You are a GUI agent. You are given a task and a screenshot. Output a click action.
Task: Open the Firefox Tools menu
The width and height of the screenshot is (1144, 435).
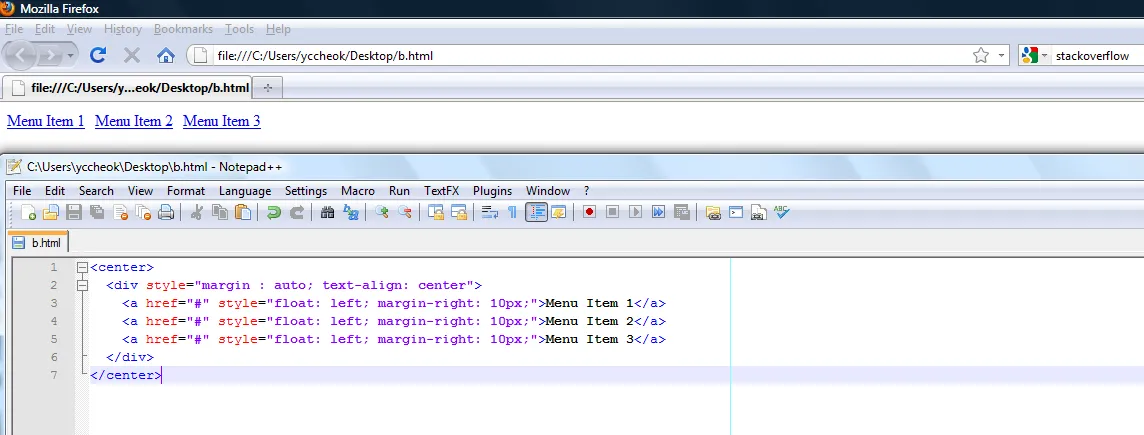239,29
